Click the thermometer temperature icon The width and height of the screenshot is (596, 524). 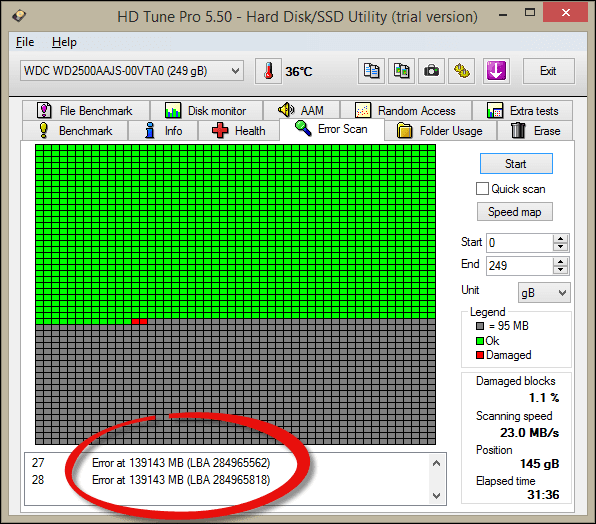coord(268,71)
